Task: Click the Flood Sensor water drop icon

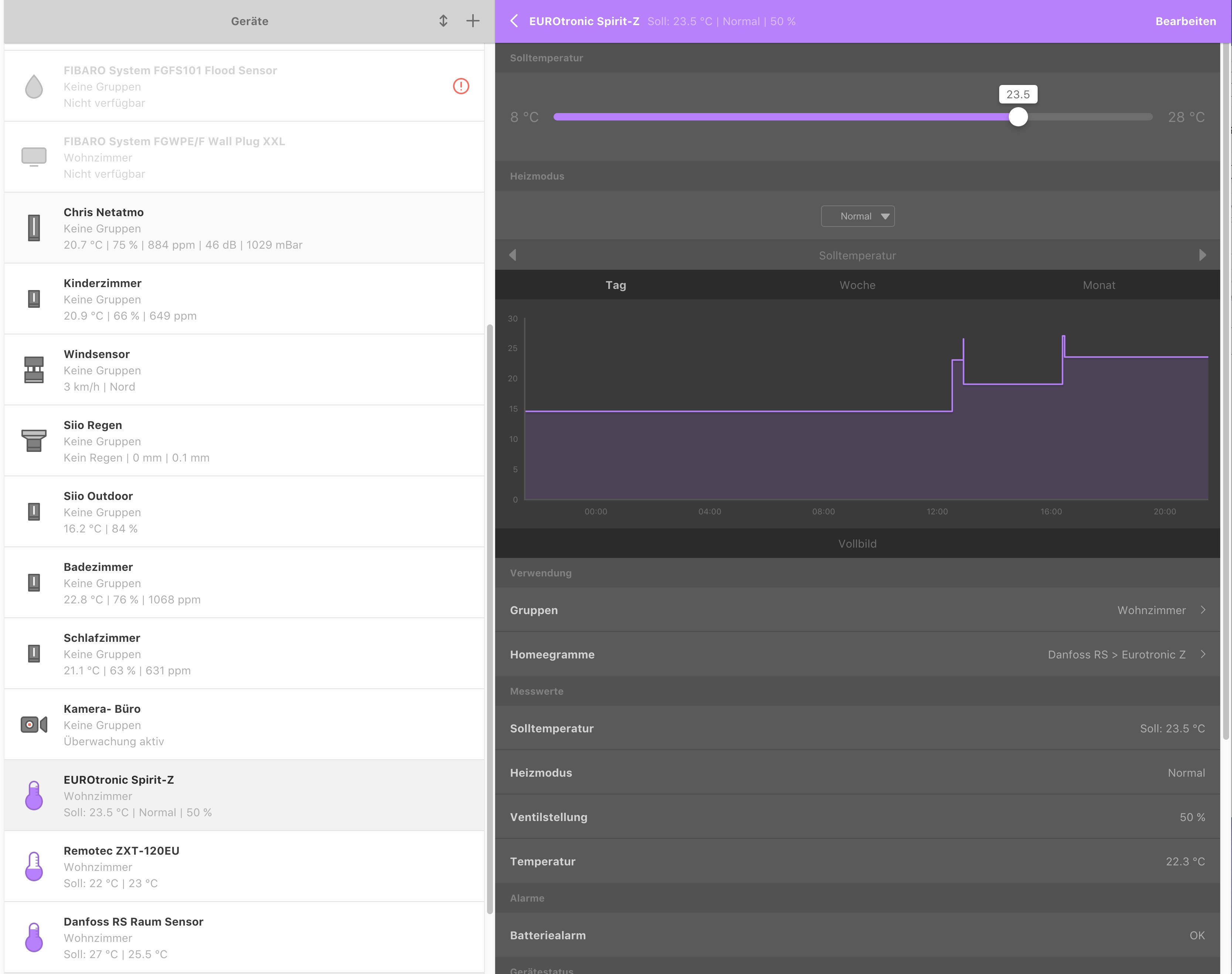Action: tap(34, 86)
